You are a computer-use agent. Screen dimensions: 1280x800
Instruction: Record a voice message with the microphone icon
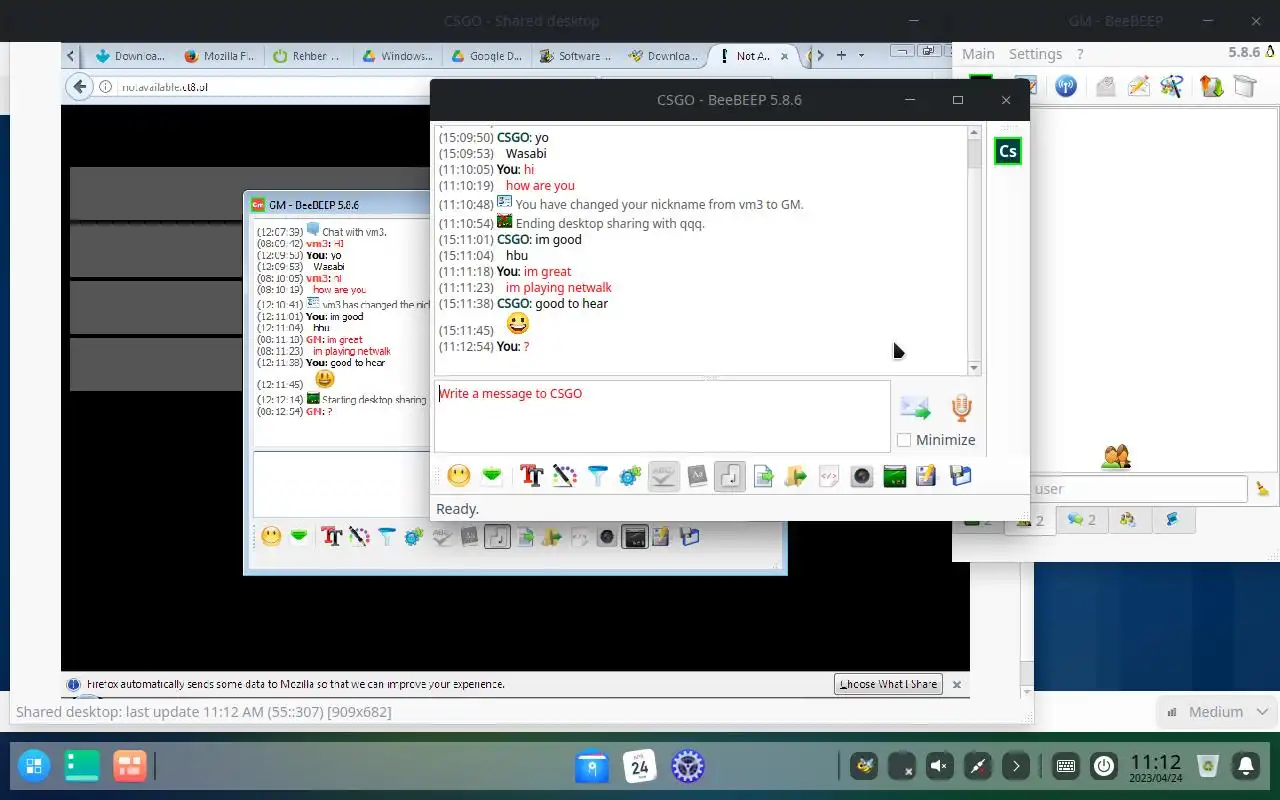click(961, 407)
